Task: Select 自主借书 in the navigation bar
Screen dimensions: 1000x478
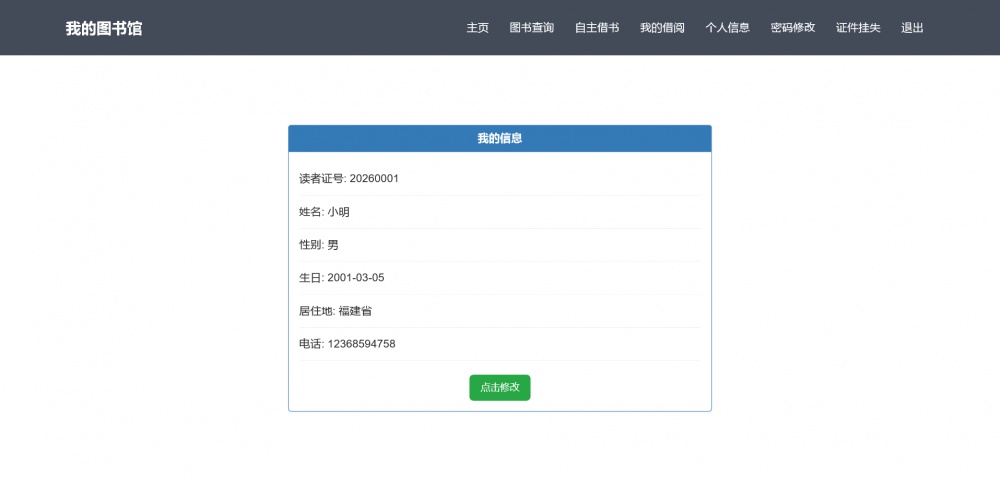Action: click(597, 28)
